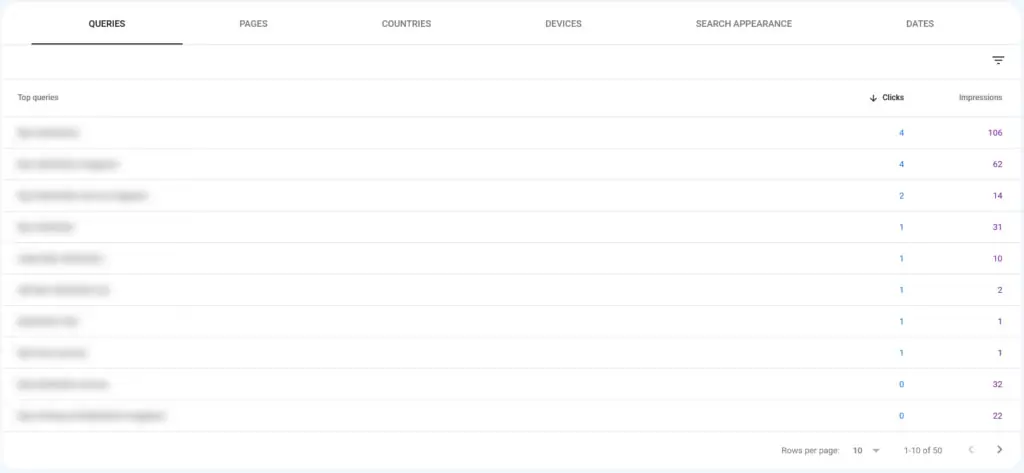
Task: Switch to the Queries tab
Action: [106, 24]
